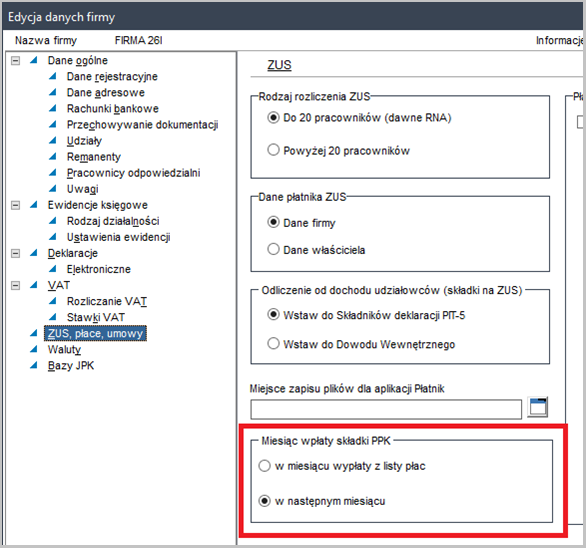Viewport: 586px width, 548px height.
Task: Click the Płatnik file path input field
Action: [386, 409]
